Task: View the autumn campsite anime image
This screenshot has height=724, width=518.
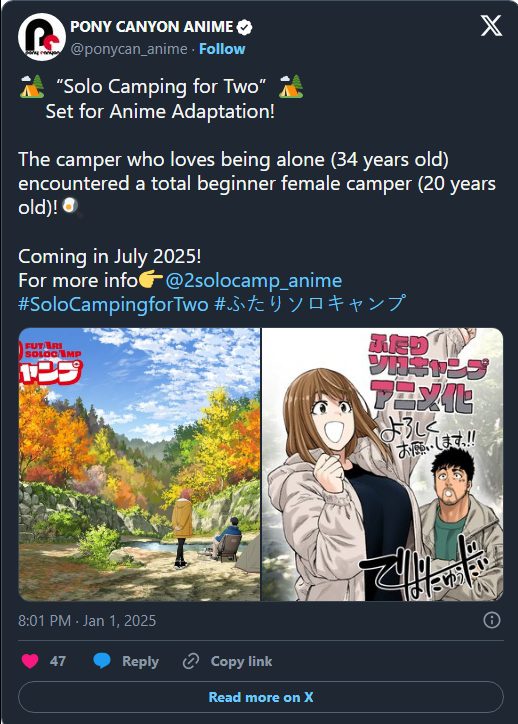Action: [139, 465]
